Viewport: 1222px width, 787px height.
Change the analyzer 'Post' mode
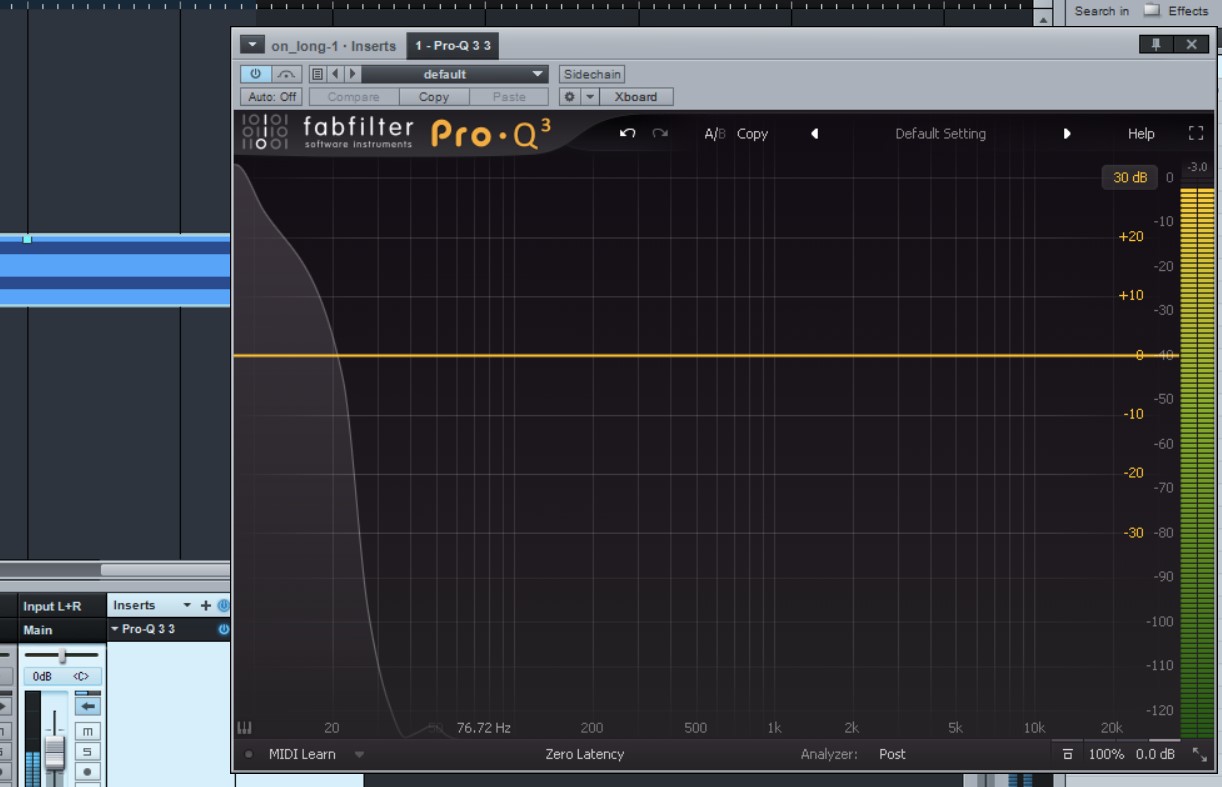click(x=892, y=754)
